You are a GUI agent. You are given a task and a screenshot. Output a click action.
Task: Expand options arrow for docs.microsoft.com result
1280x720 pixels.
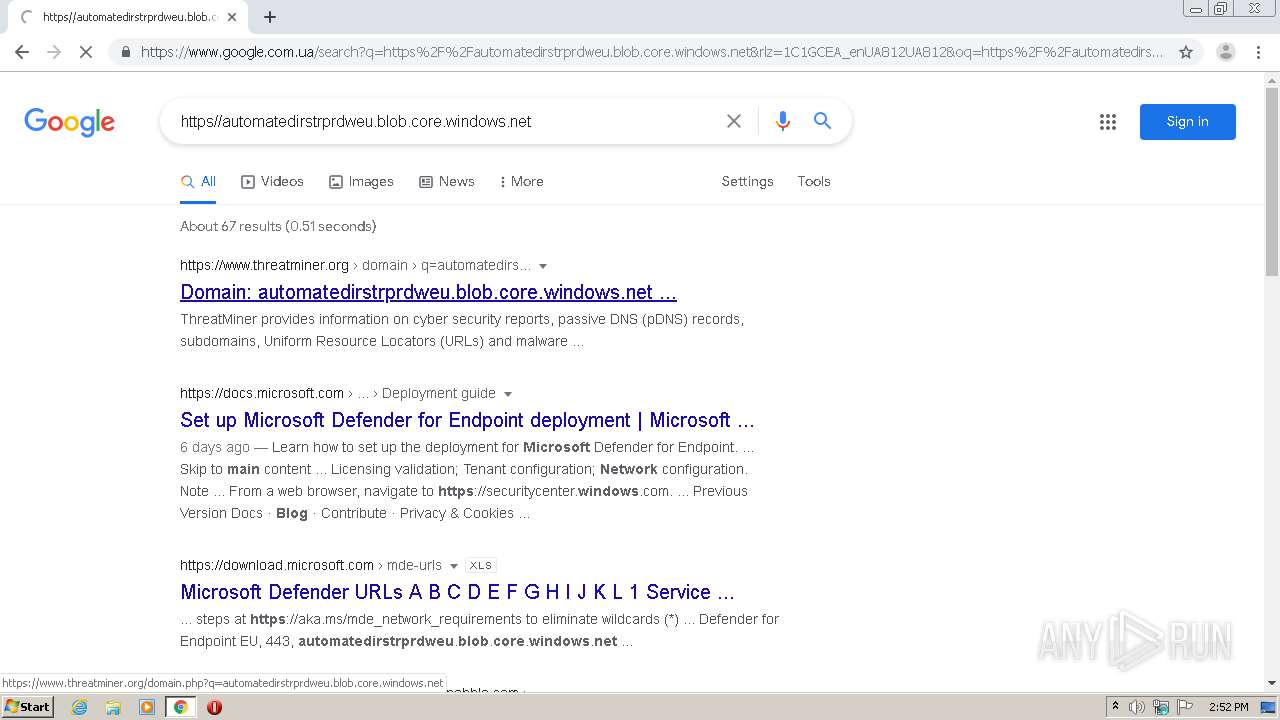pos(508,394)
